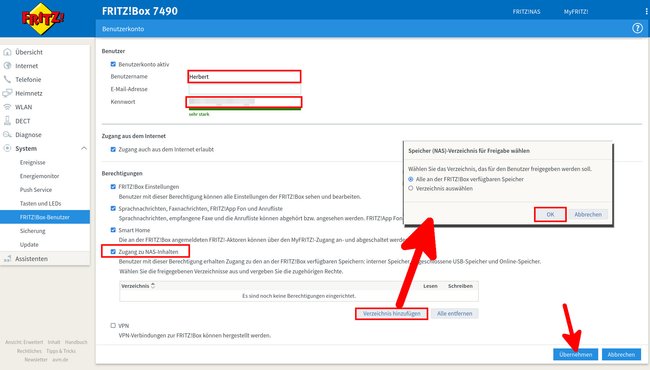Click the FRITZ!Box 7490 title

pos(140,11)
